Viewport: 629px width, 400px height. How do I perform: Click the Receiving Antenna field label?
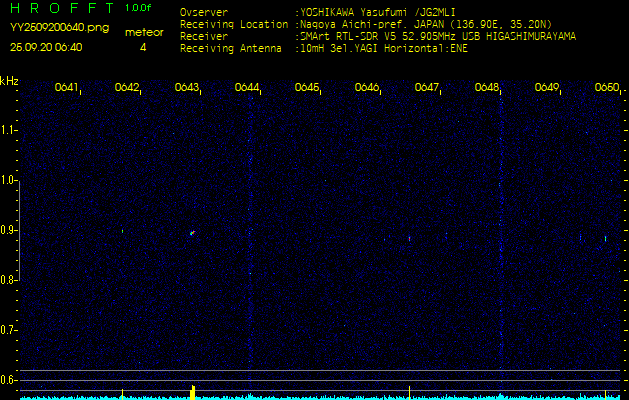[231, 49]
